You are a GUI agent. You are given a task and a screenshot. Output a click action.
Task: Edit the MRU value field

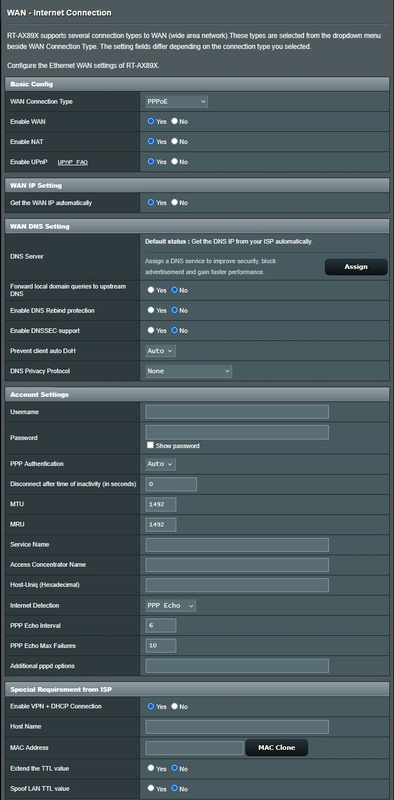tap(161, 524)
